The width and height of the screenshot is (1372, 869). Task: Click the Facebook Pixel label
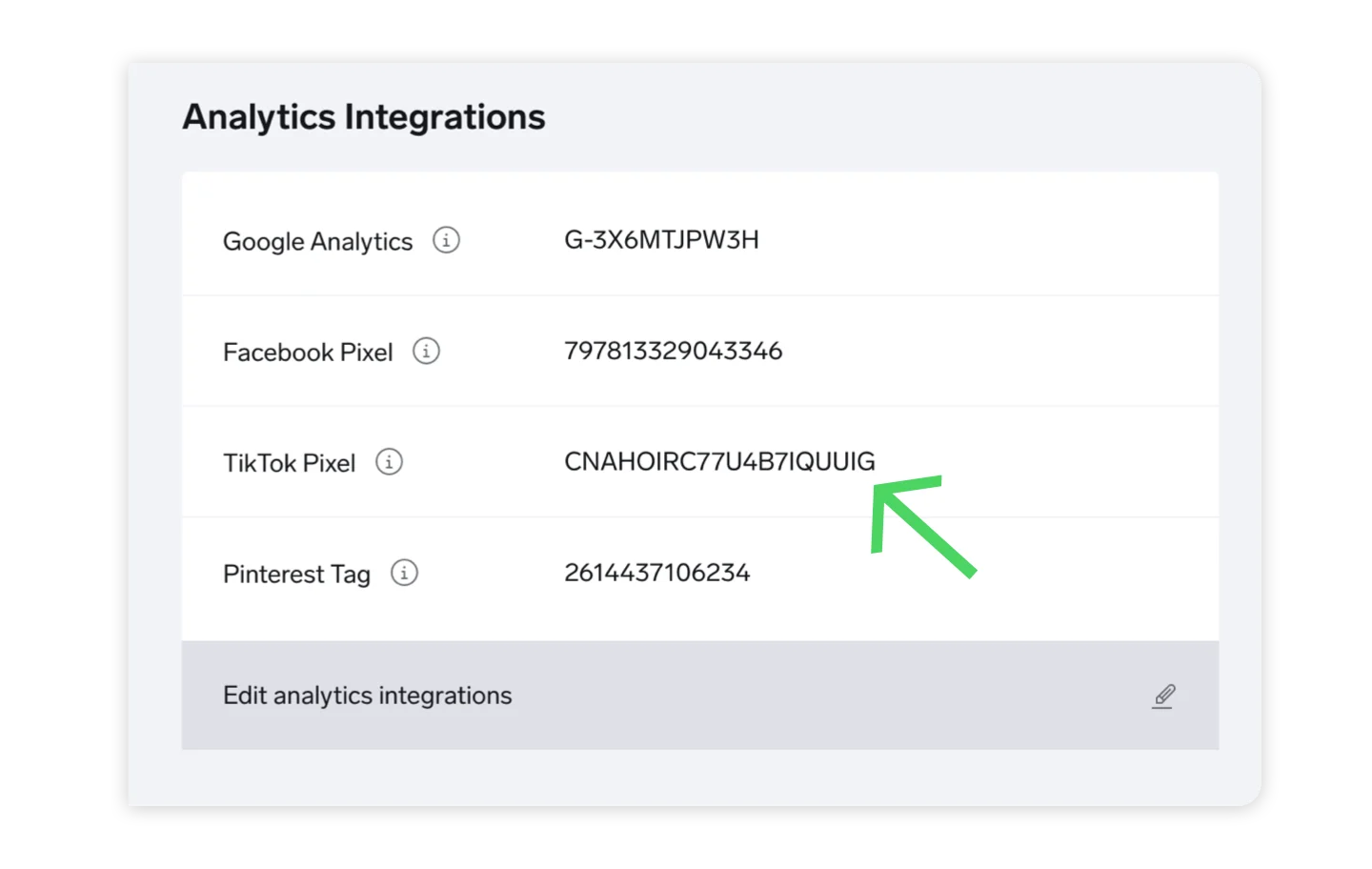[x=308, y=353]
